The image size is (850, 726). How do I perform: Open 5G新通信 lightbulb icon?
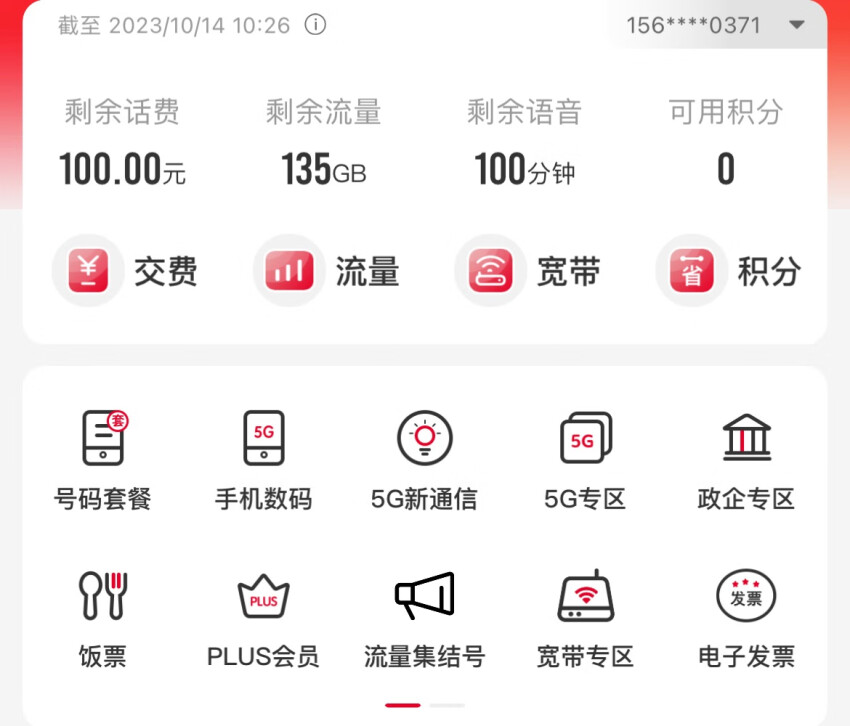425,438
